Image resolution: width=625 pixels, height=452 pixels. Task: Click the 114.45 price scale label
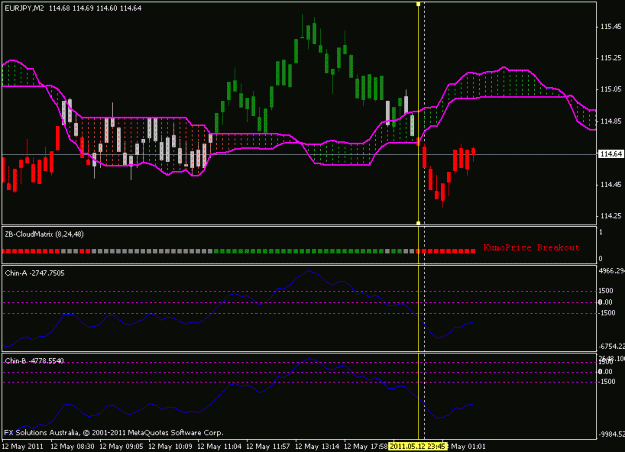click(611, 185)
